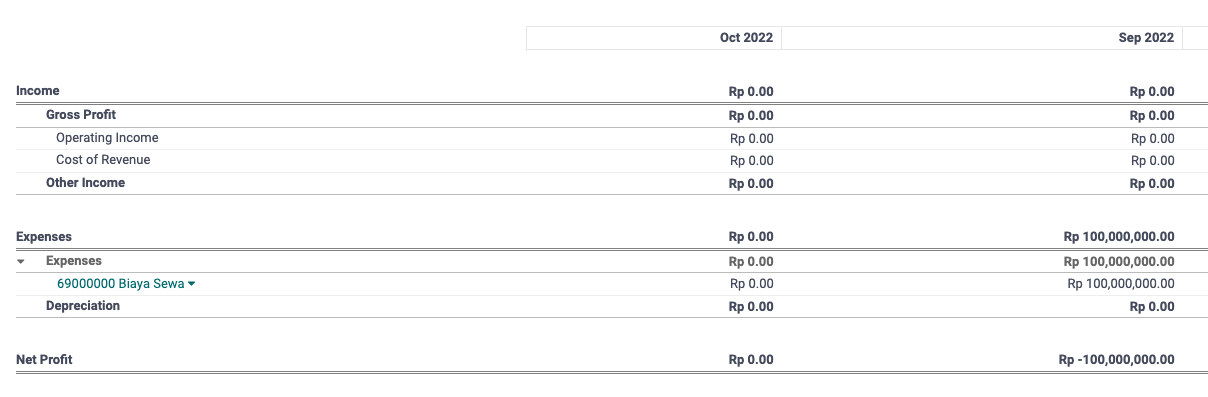Click the Oct 2022 Operating Income value
This screenshot has height=397, width=1208.
(x=752, y=139)
